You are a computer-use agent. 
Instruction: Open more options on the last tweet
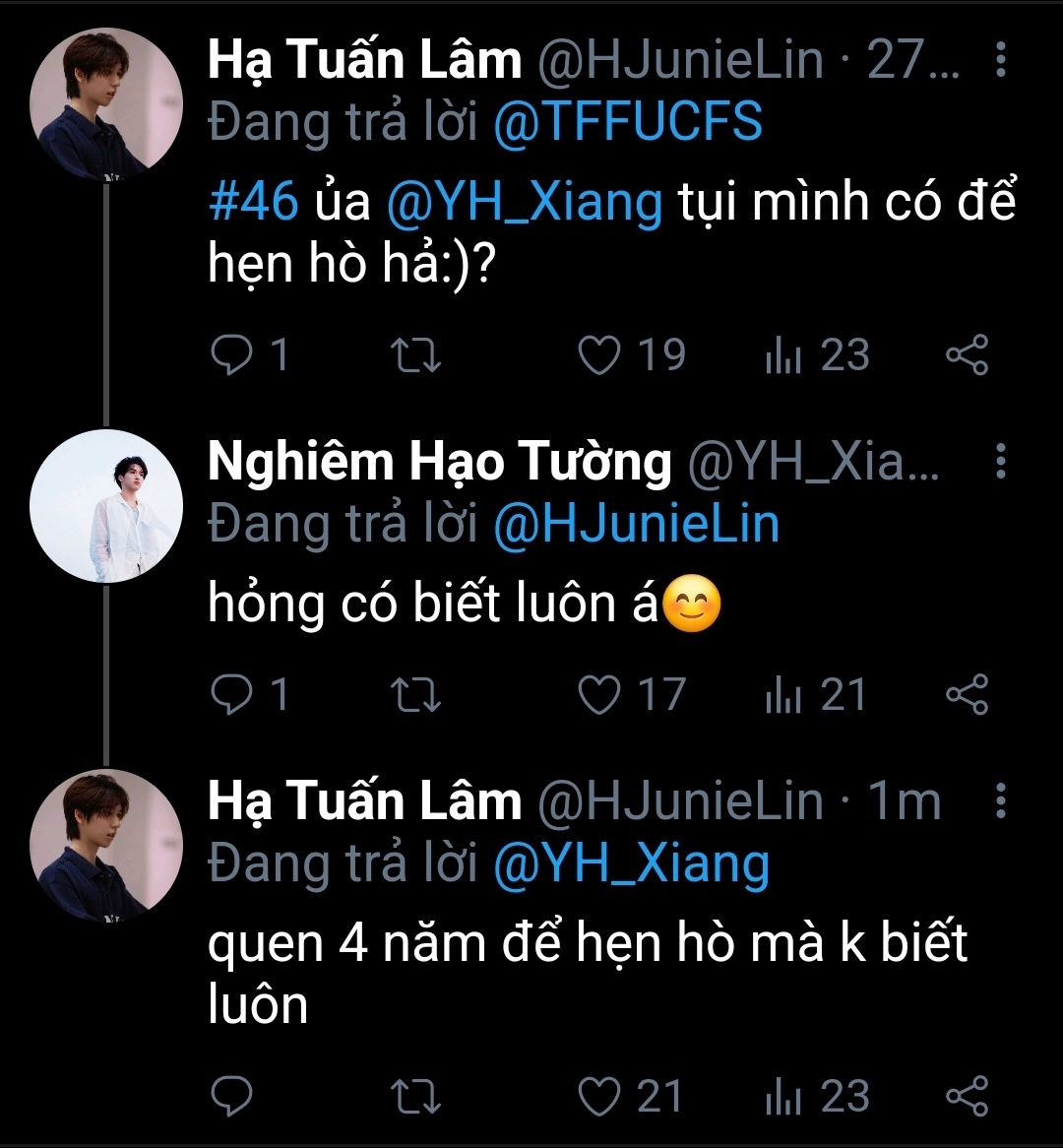coord(1000,802)
